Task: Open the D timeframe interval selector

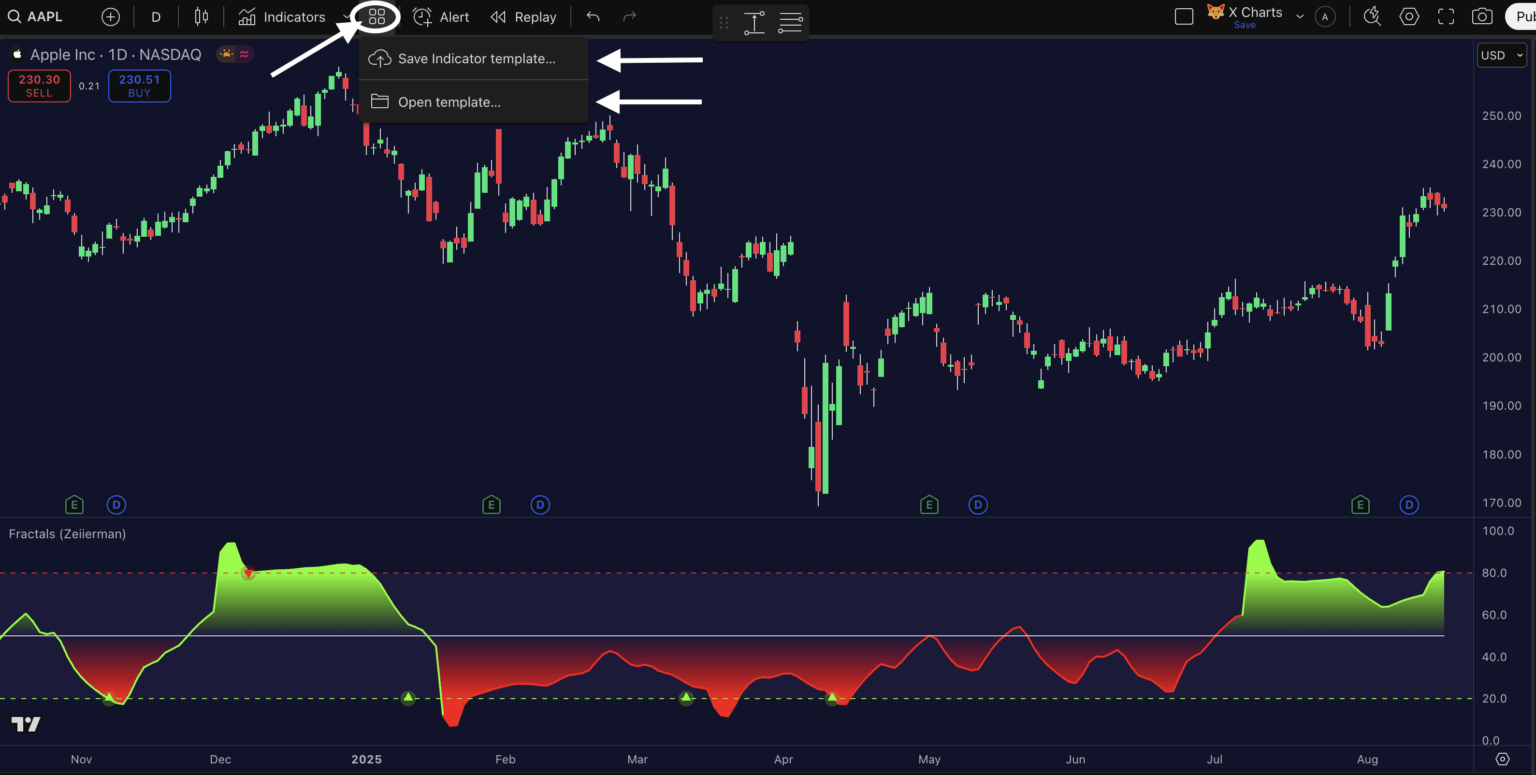Action: click(156, 17)
